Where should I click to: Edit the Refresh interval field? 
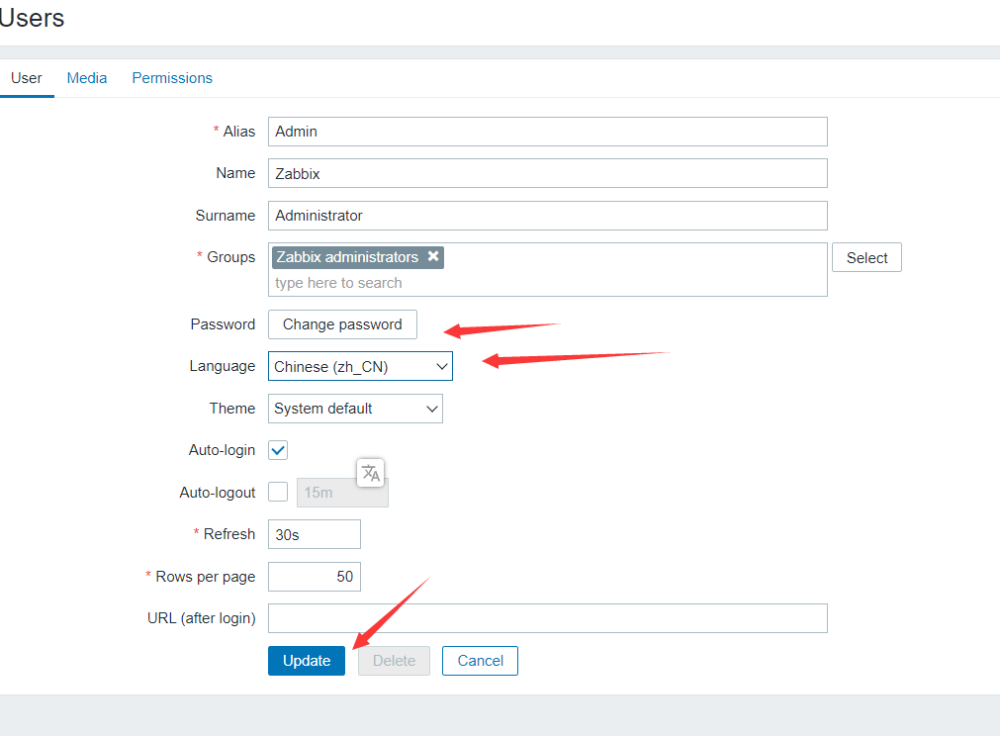point(314,535)
